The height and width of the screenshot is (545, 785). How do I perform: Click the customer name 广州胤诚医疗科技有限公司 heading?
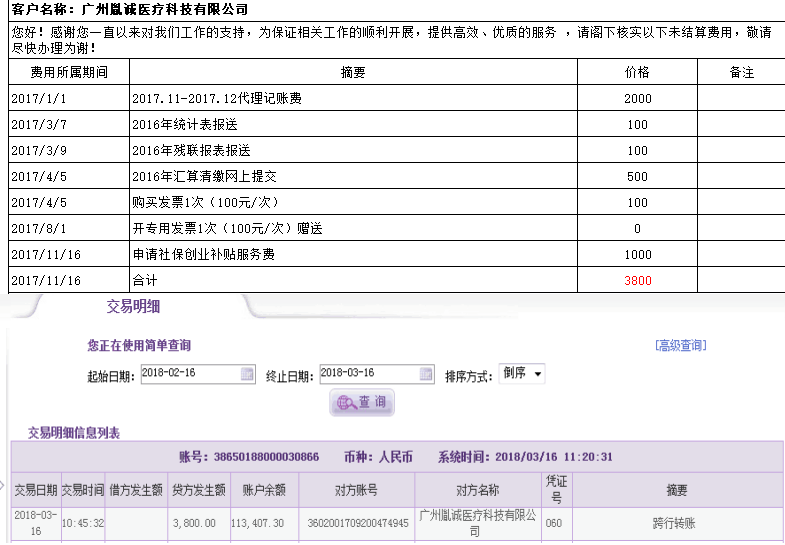click(x=165, y=9)
